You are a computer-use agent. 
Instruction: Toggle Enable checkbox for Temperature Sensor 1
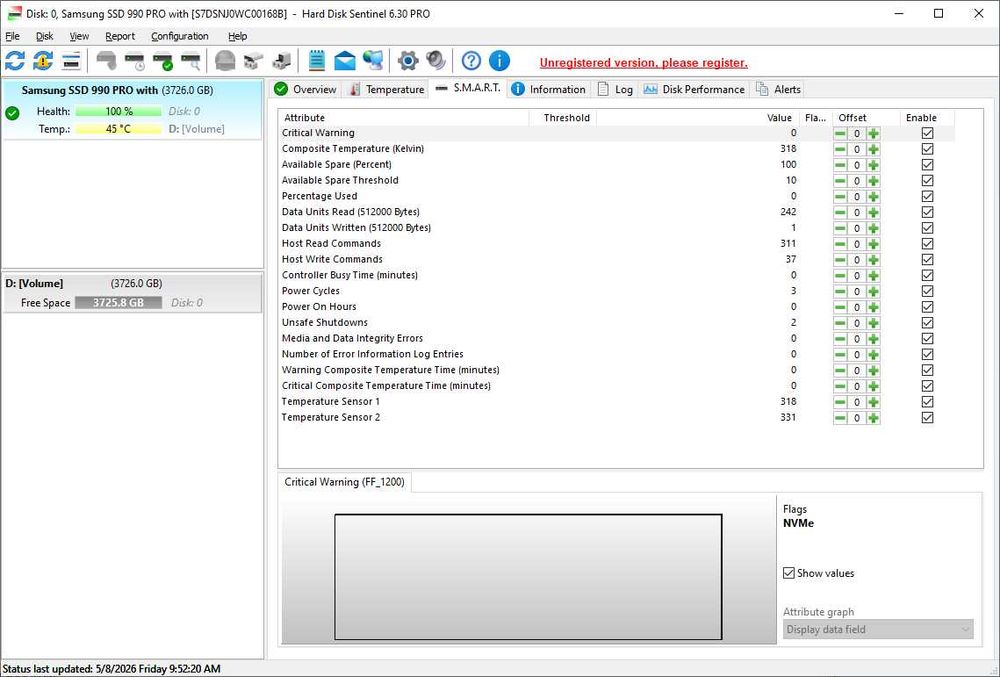coord(927,402)
